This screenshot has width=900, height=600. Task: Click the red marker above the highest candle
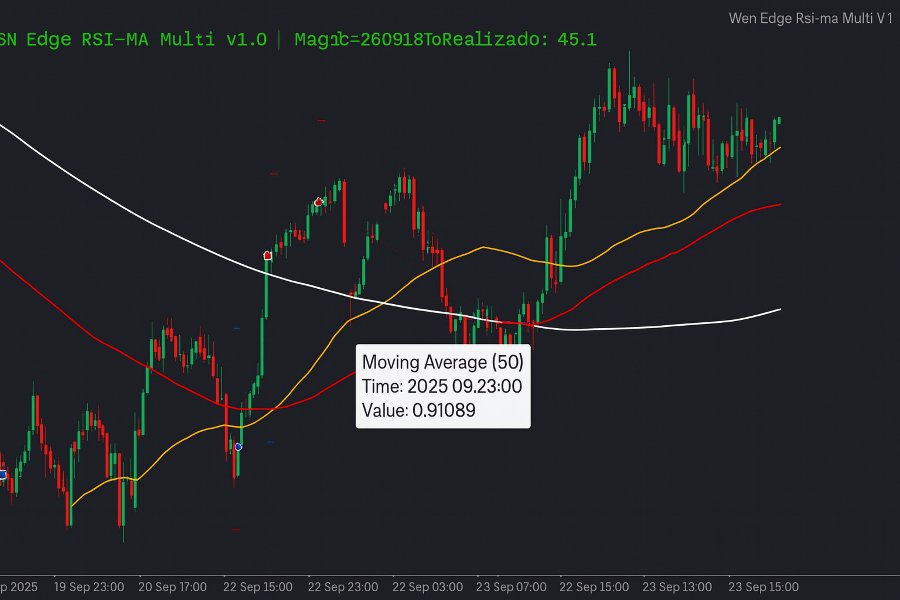pyautogui.click(x=318, y=201)
